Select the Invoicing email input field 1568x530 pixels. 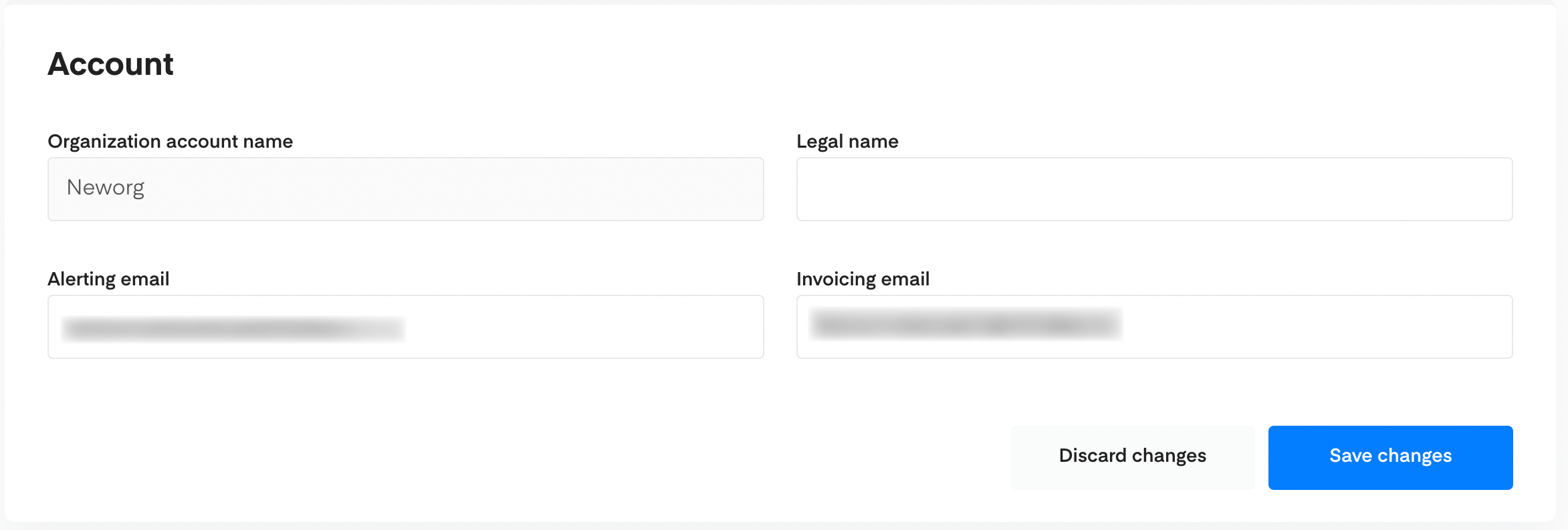tap(1154, 327)
